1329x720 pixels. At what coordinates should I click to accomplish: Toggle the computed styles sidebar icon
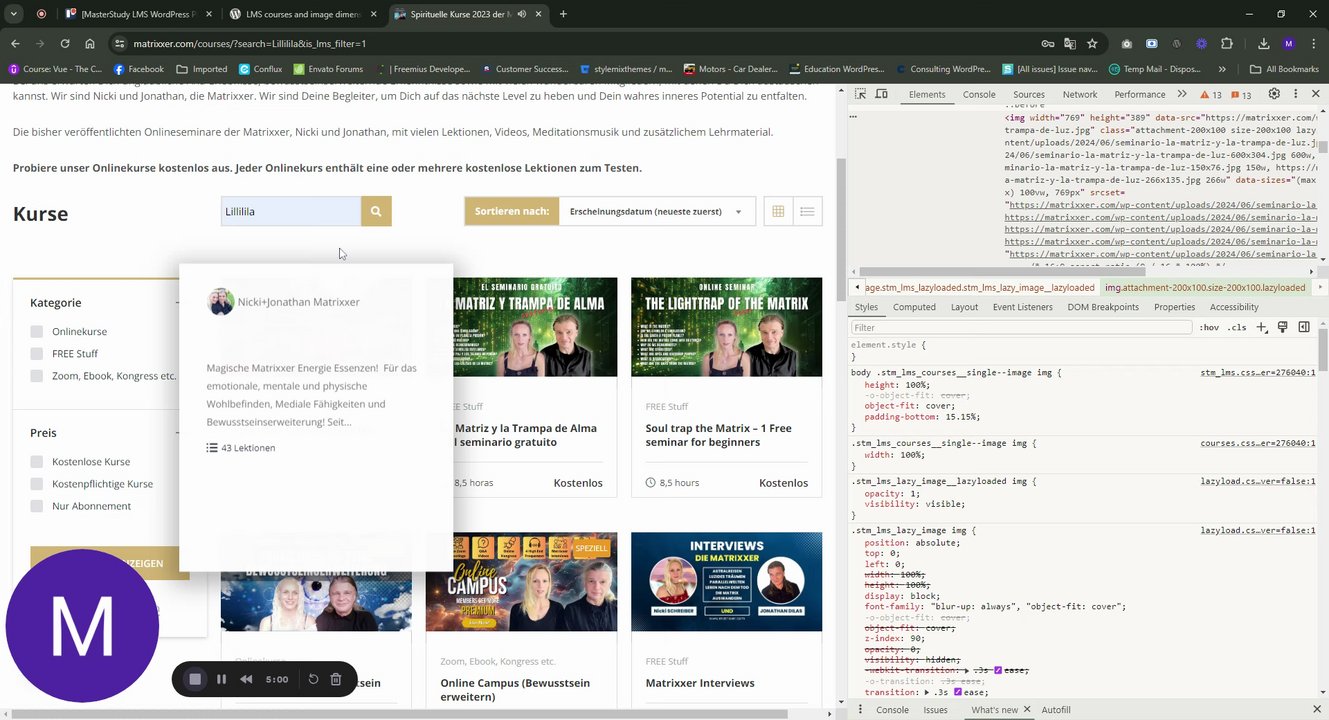1304,327
